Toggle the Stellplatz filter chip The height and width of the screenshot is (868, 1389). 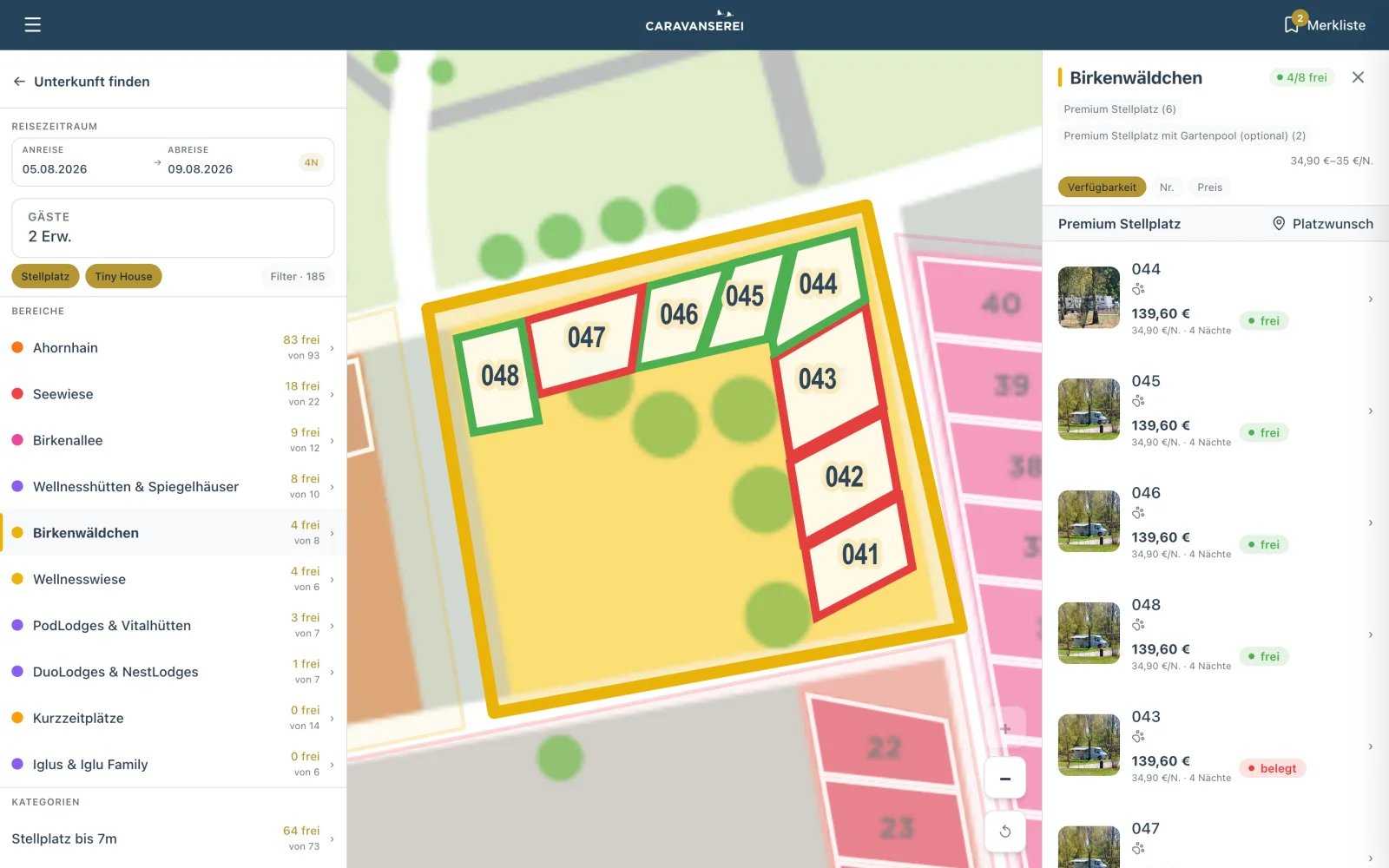tap(45, 276)
